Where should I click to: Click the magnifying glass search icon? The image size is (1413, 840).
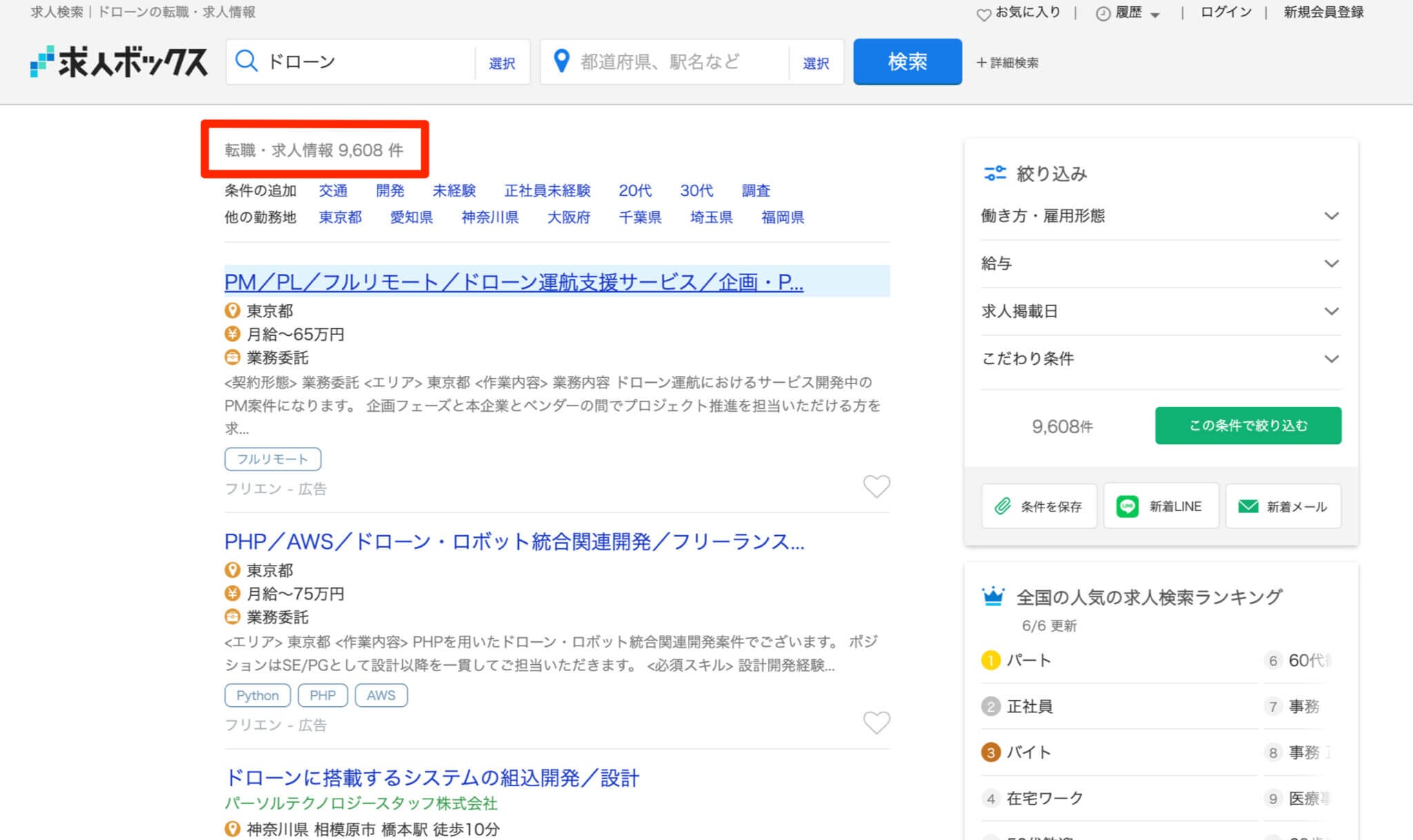click(x=246, y=61)
